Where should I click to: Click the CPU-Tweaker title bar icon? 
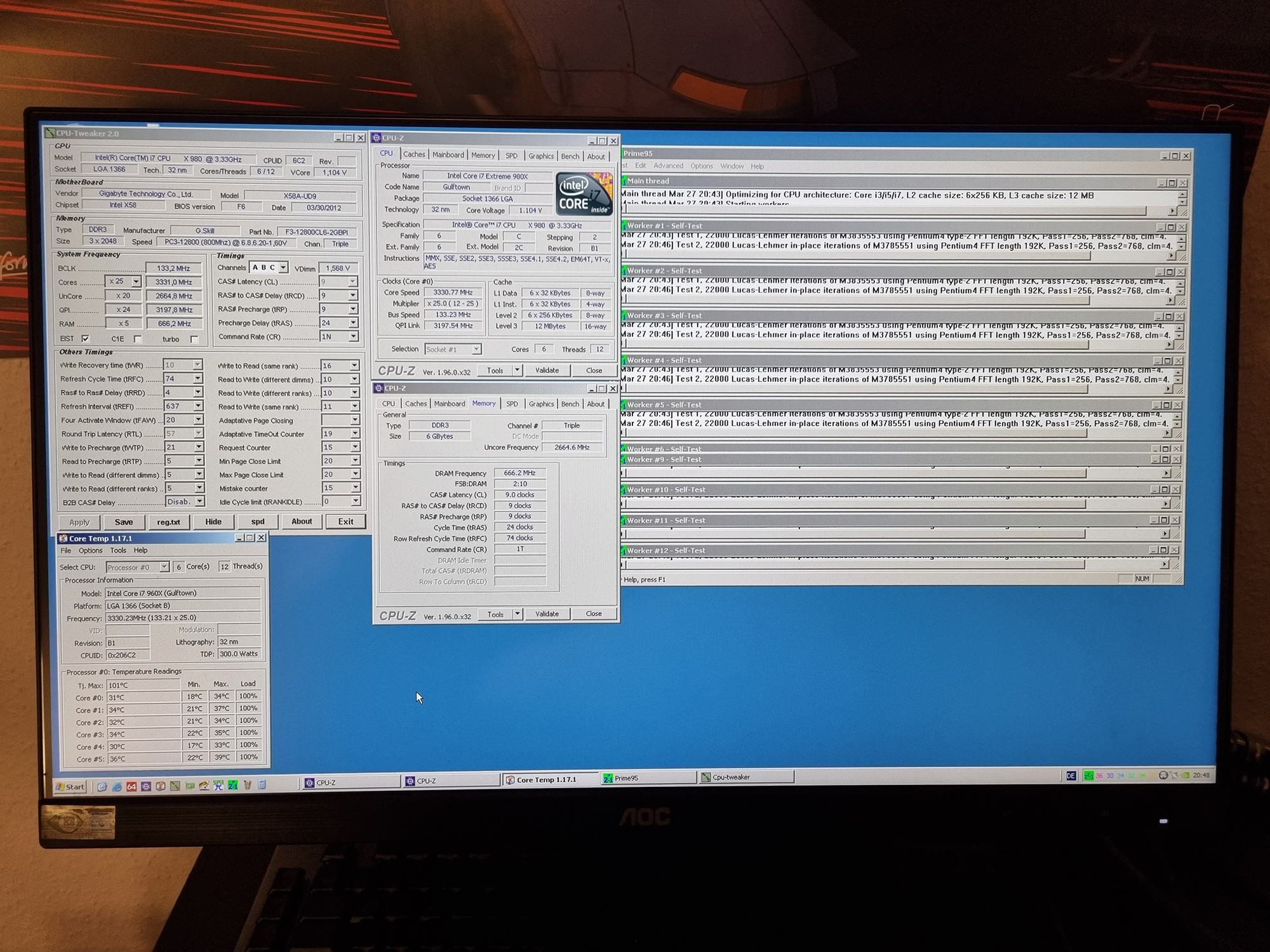50,133
